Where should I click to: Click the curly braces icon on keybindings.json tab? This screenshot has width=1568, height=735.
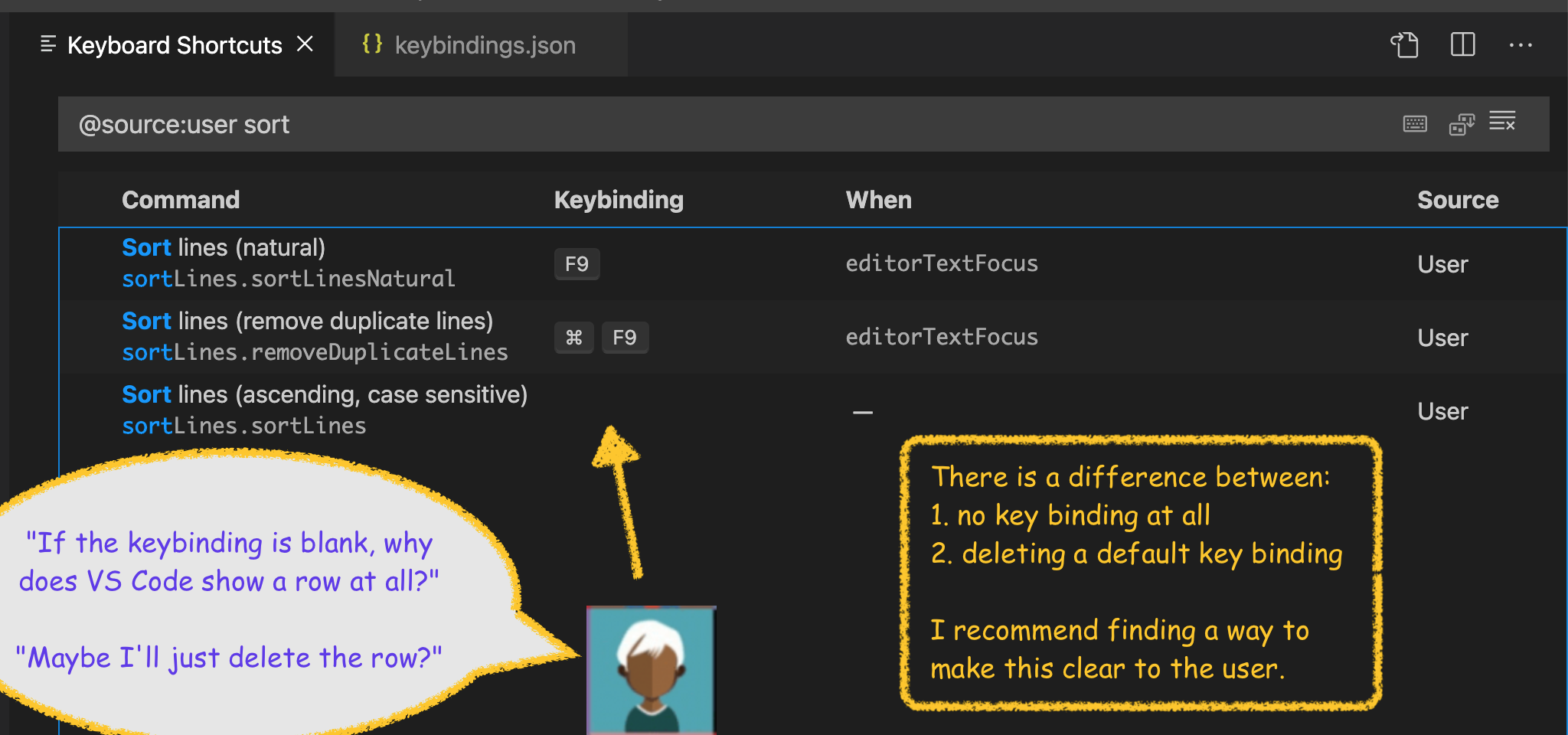373,44
